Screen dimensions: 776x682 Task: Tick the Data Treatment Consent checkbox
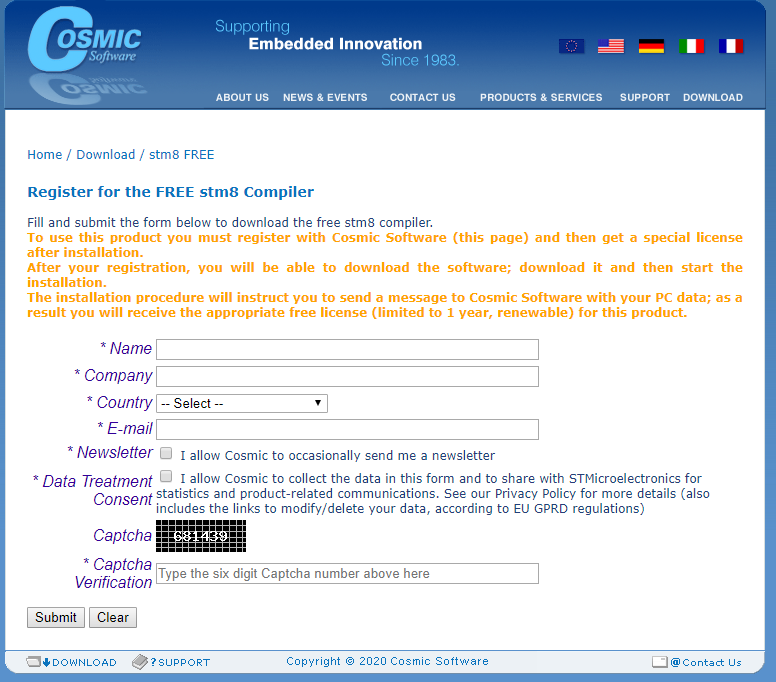tap(166, 476)
